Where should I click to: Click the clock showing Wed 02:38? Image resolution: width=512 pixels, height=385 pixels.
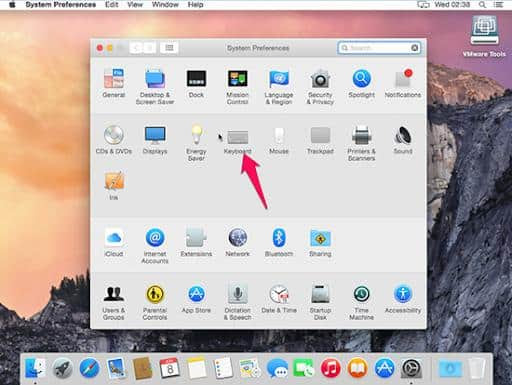452,5
